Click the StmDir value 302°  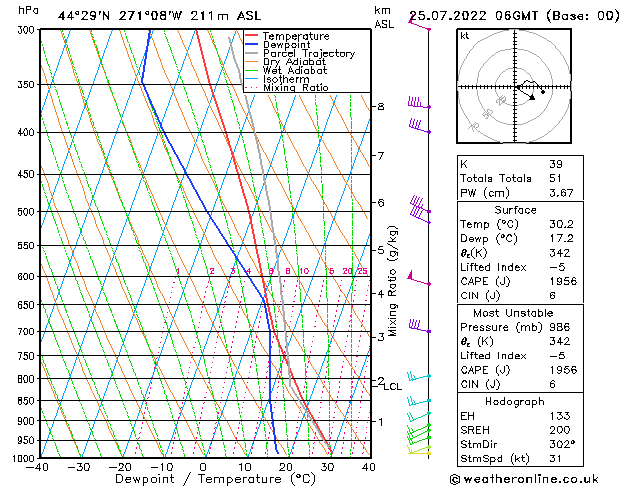pyautogui.click(x=562, y=445)
